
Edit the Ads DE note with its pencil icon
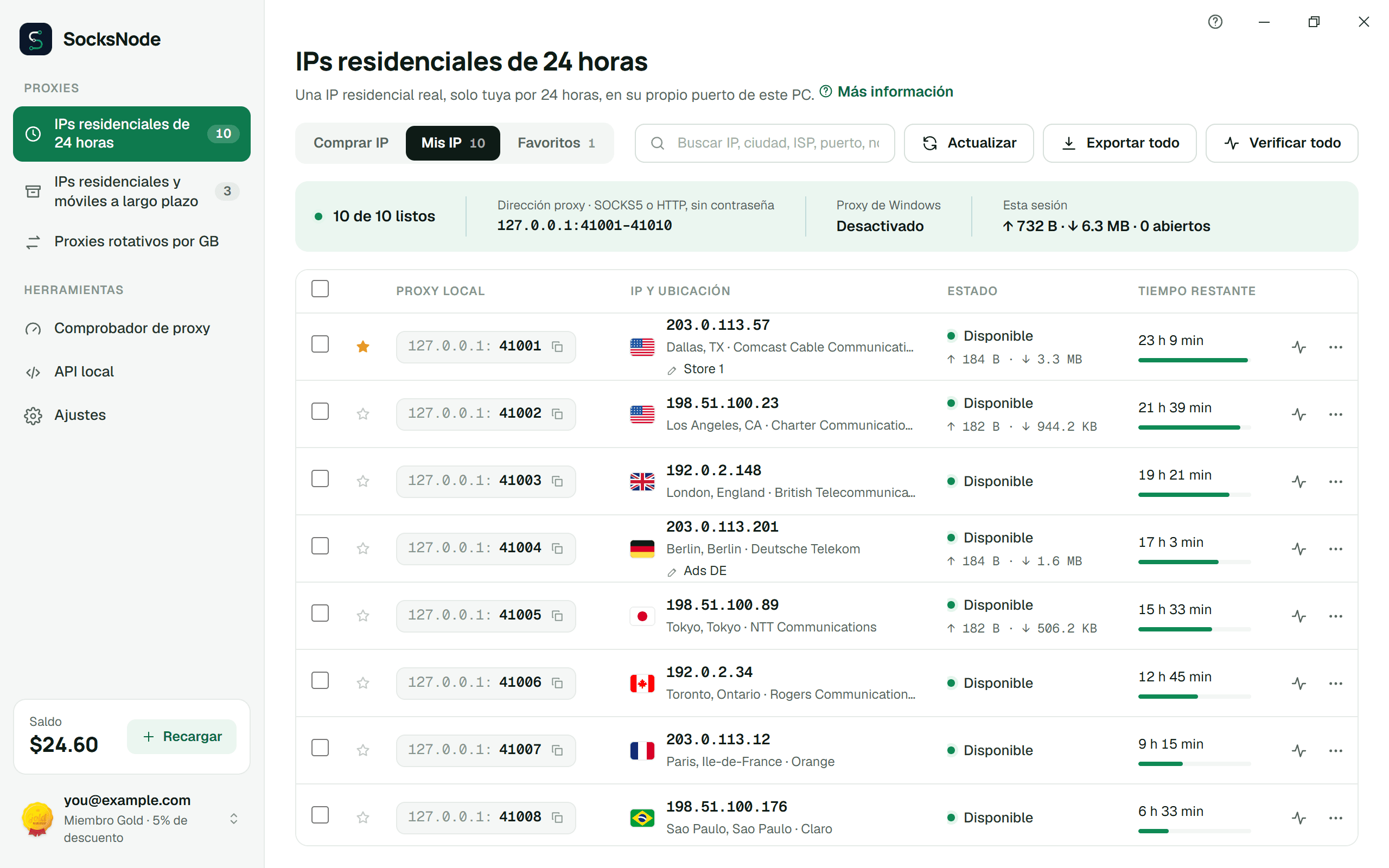coord(672,572)
